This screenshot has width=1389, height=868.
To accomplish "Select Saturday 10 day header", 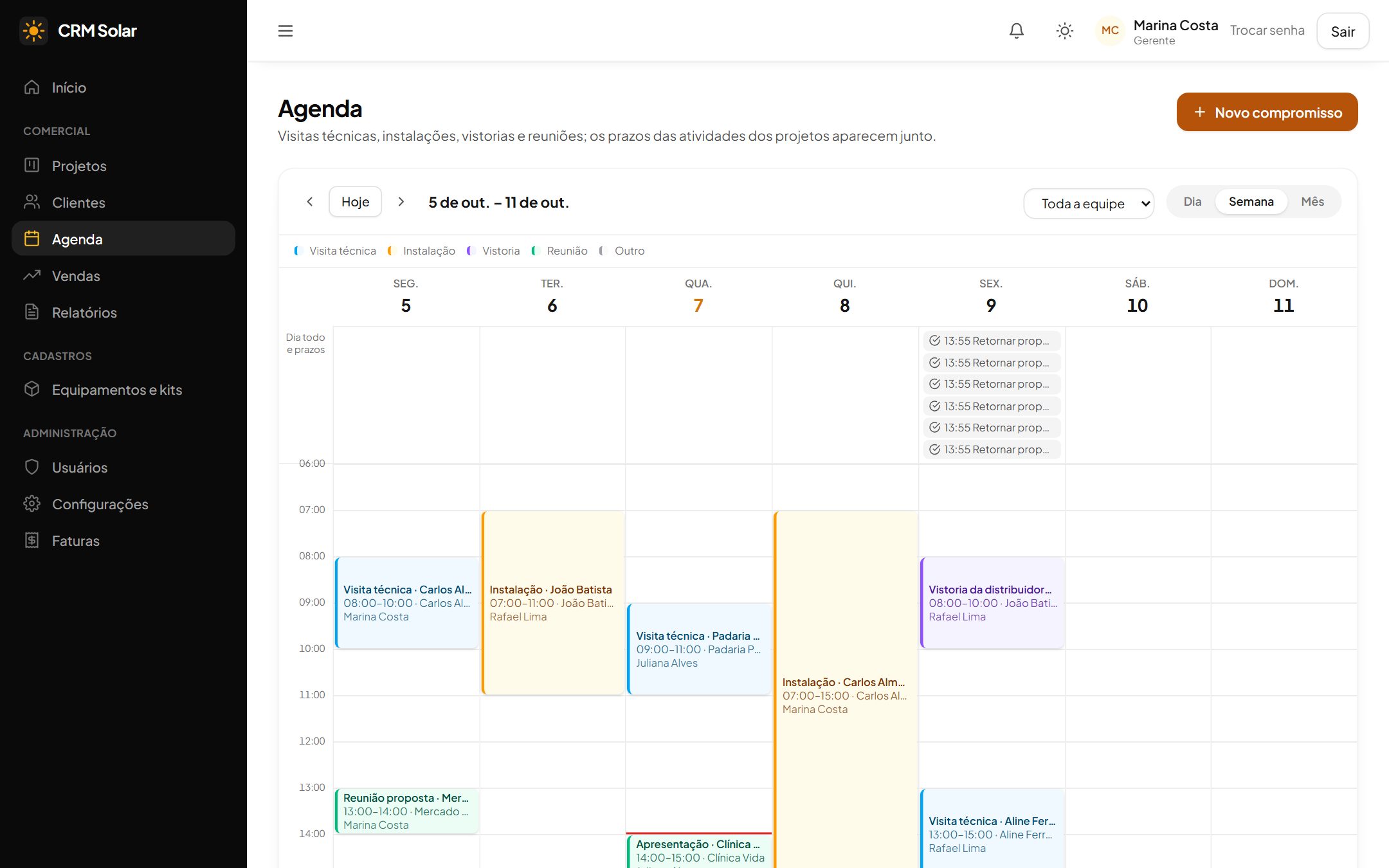I will pos(1137,297).
